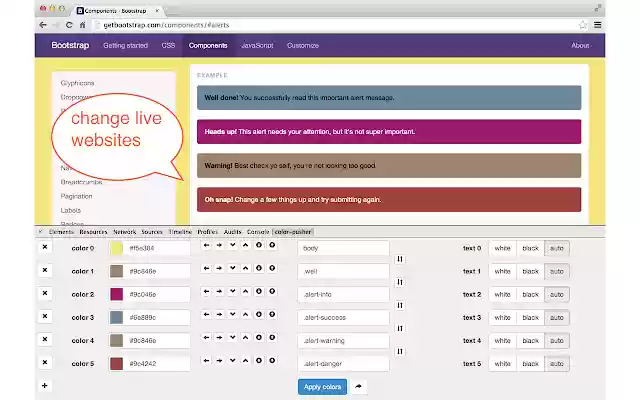Click the rightmost circle icon in color 2 row

click(272, 291)
